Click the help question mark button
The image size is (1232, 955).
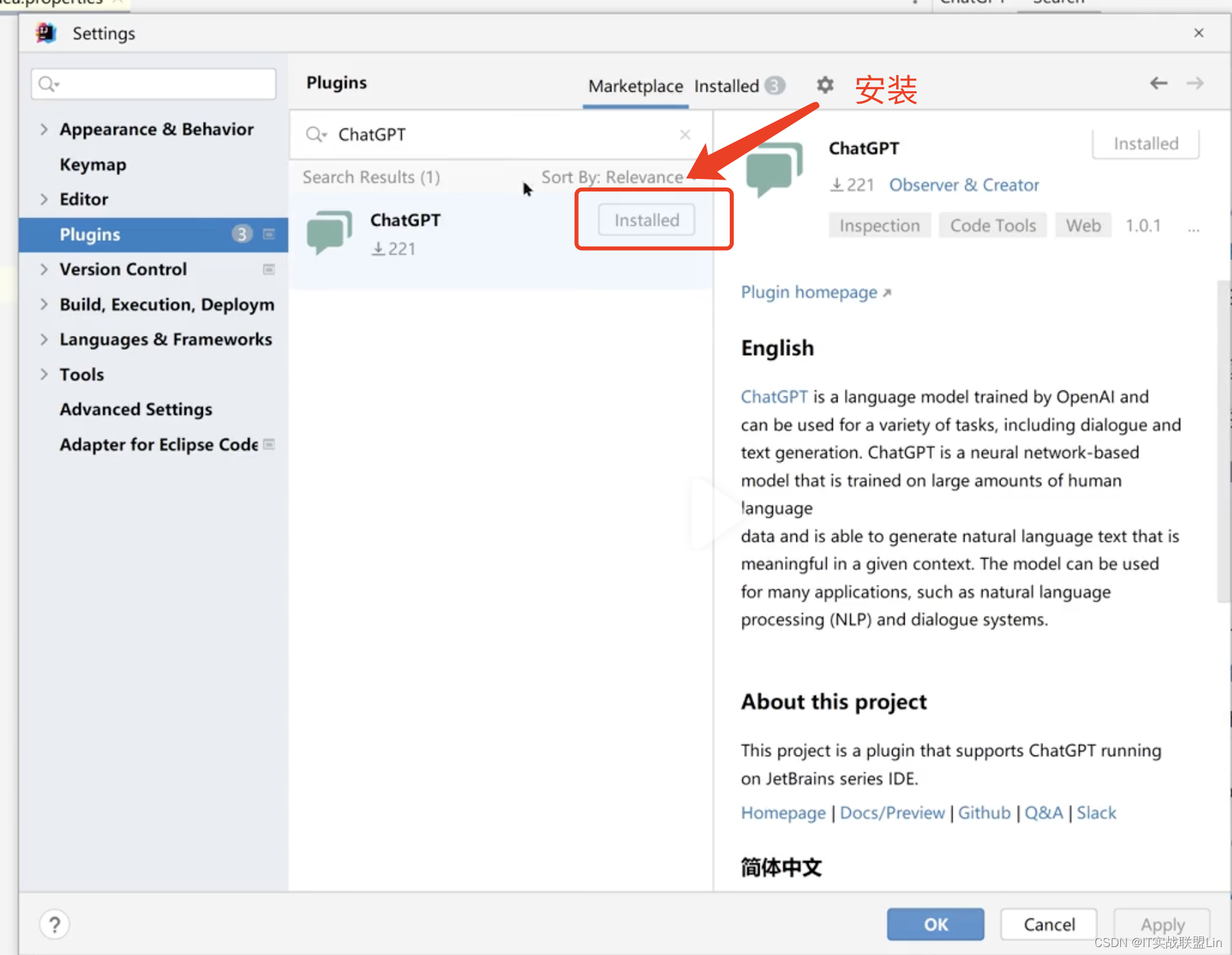click(x=55, y=924)
